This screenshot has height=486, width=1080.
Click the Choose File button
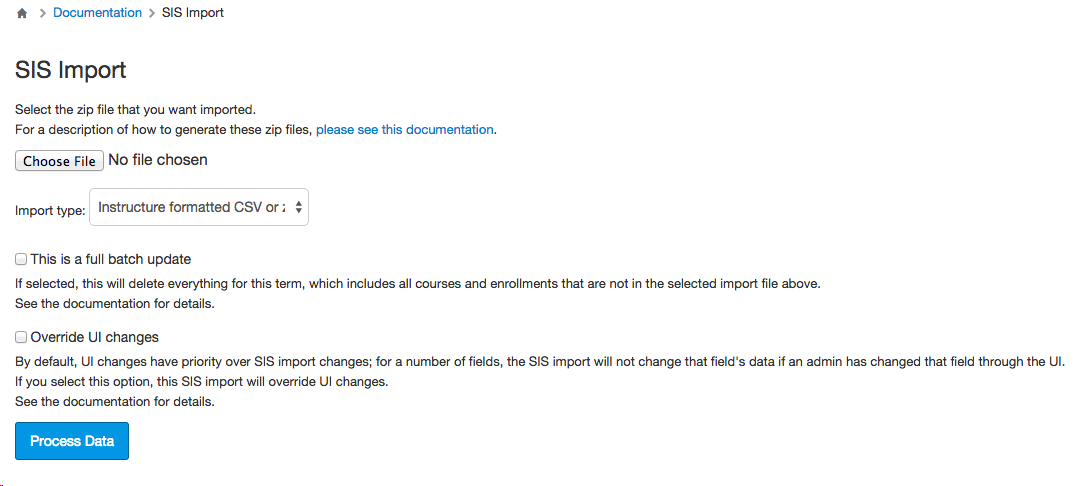[59, 161]
